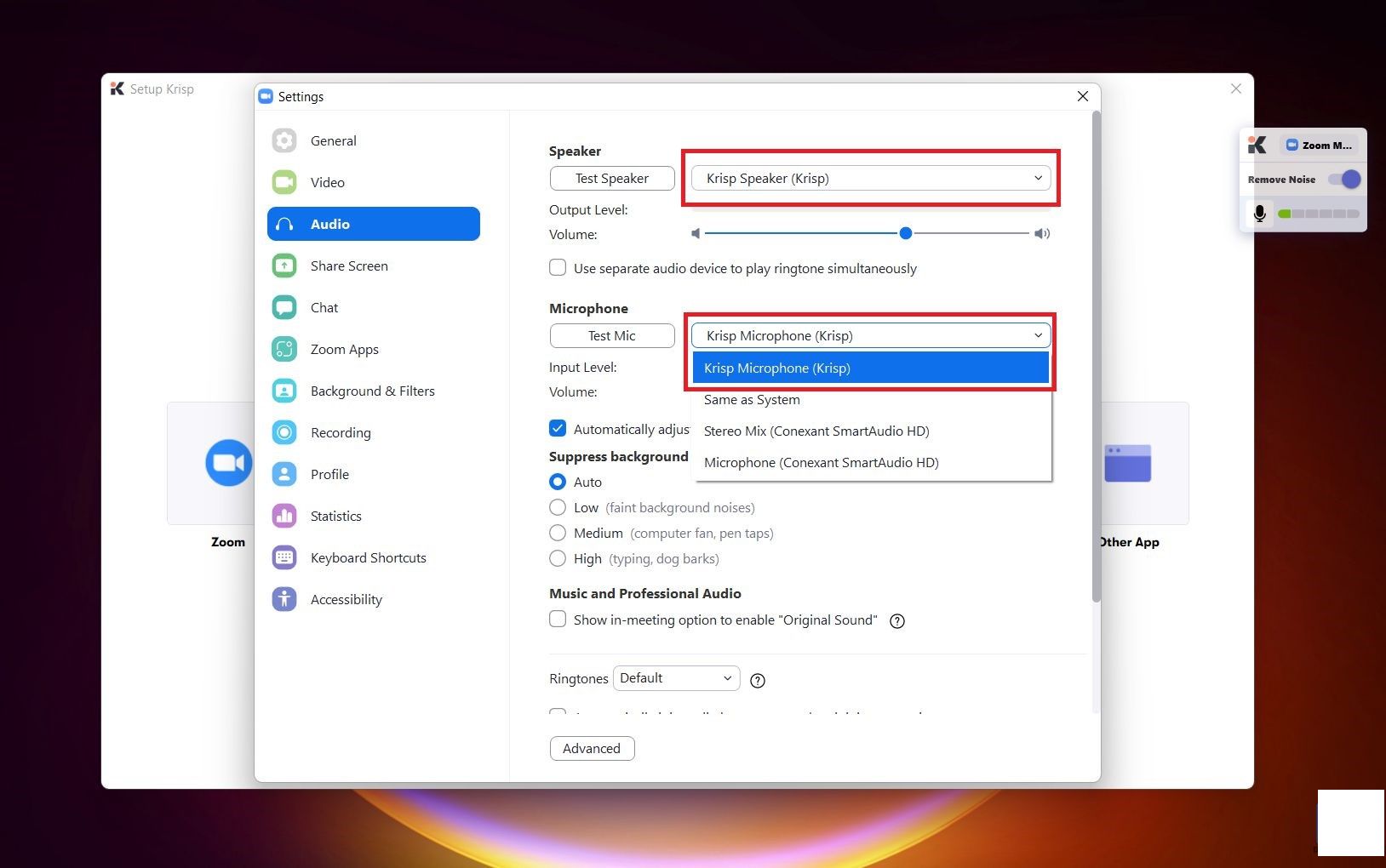The height and width of the screenshot is (868, 1386).
Task: Click the Background & Filters icon
Action: tap(284, 391)
